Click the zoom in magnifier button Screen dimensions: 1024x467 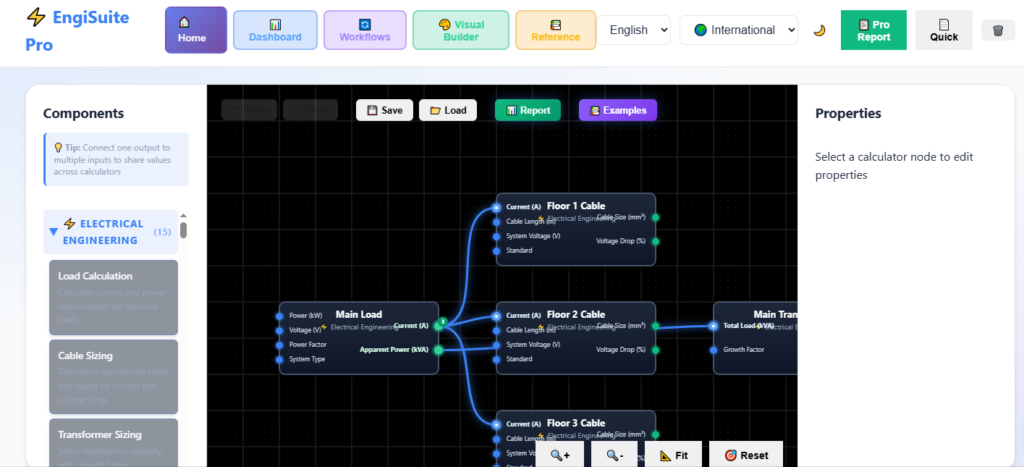[x=560, y=455]
